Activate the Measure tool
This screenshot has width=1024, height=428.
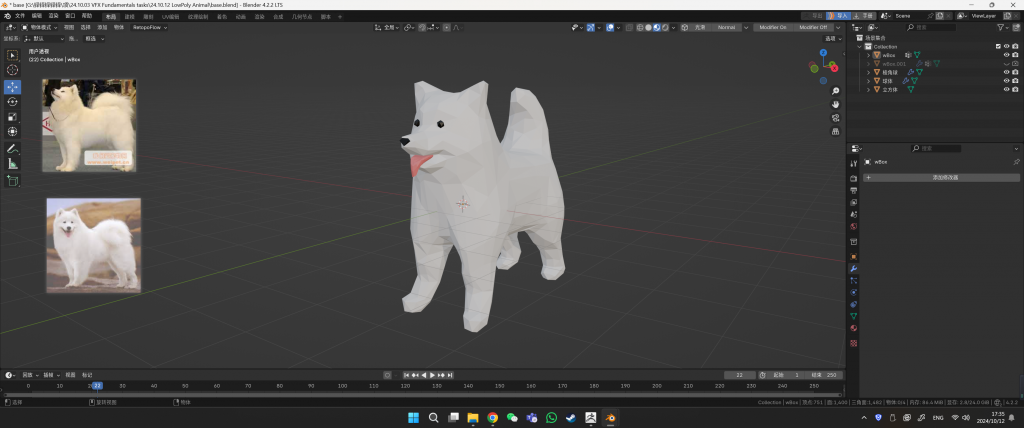pos(13,163)
